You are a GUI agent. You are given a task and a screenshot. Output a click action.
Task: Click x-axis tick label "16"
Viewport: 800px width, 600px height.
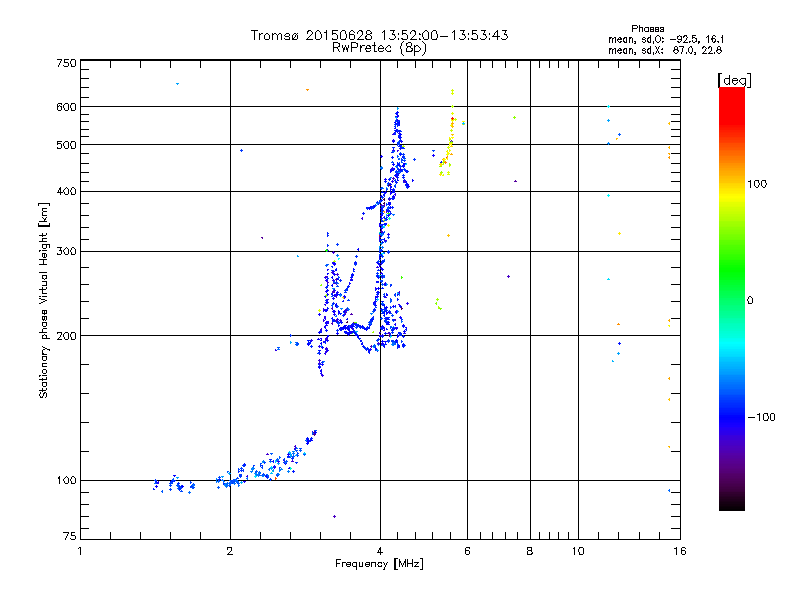click(680, 551)
